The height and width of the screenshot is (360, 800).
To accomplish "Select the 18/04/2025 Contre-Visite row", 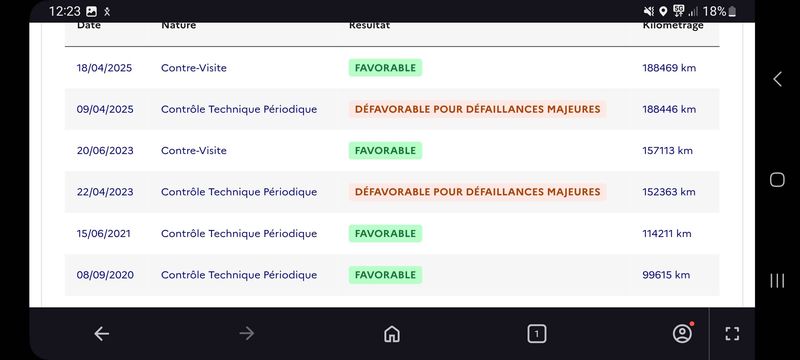I will (x=392, y=68).
